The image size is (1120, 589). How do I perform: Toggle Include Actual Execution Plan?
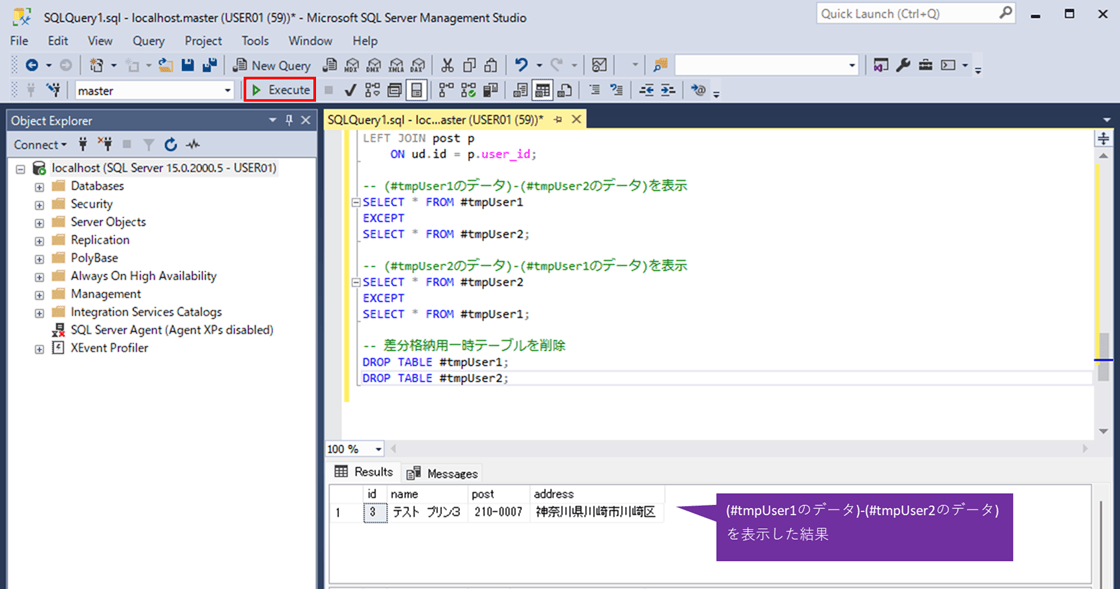pos(445,90)
